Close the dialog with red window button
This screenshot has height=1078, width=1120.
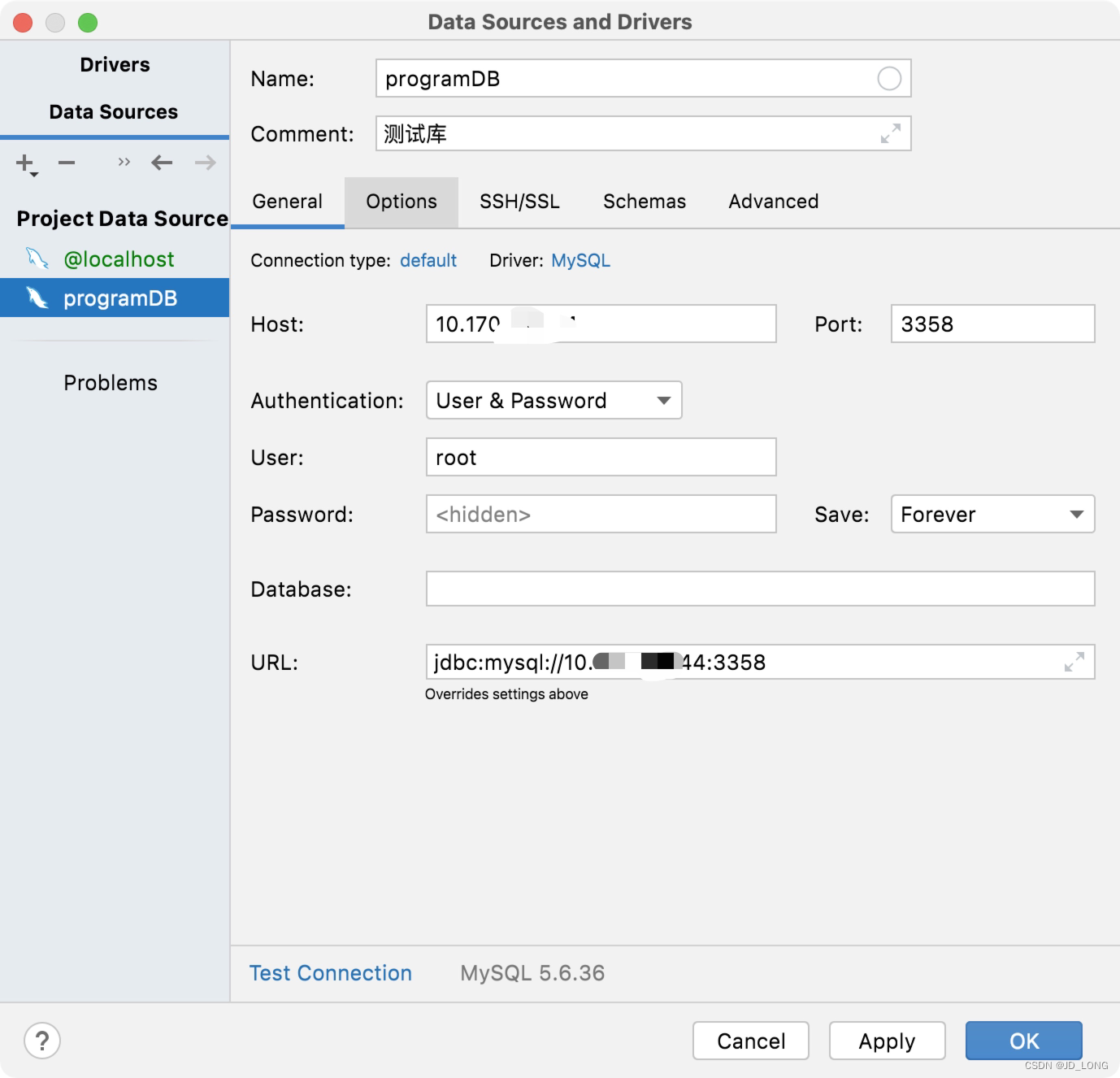click(x=23, y=23)
